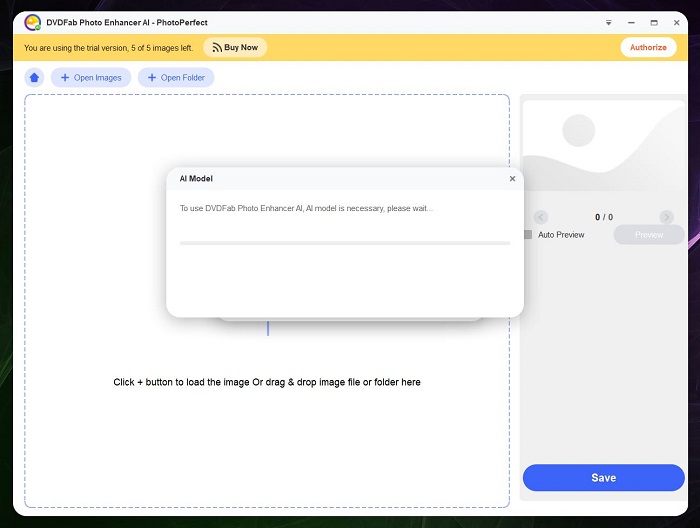Close the AI Model dialog
This screenshot has height=528, width=700.
(512, 179)
